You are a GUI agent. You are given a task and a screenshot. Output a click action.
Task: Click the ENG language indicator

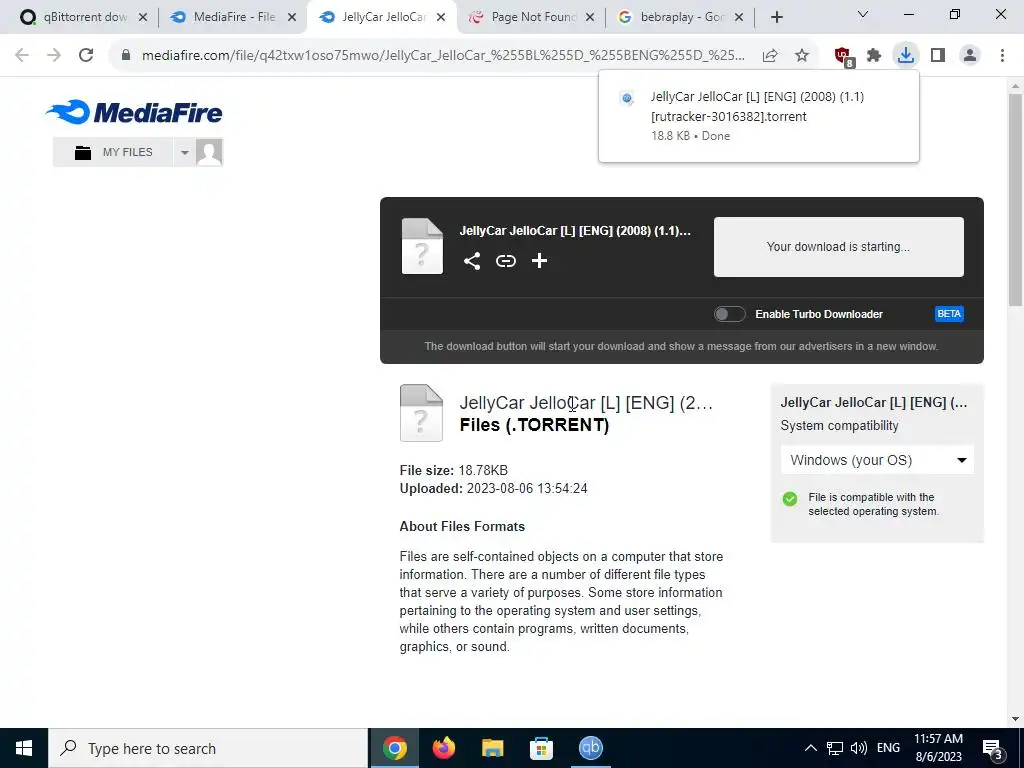[888, 748]
